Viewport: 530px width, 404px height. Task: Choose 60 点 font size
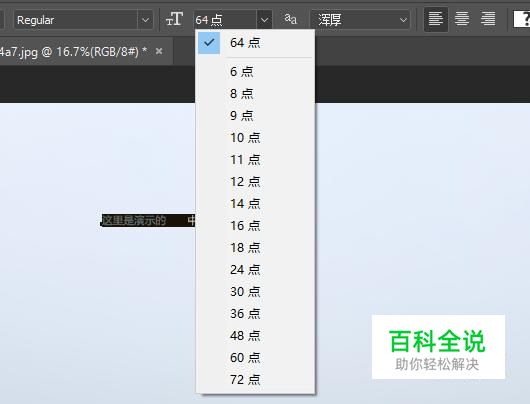pos(255,358)
